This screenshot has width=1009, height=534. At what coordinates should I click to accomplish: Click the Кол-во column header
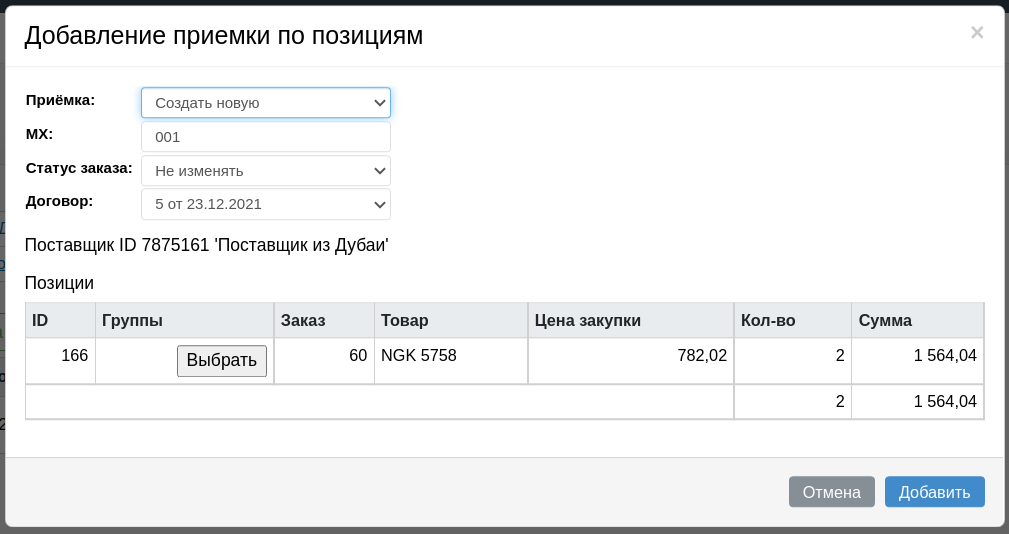(x=793, y=320)
